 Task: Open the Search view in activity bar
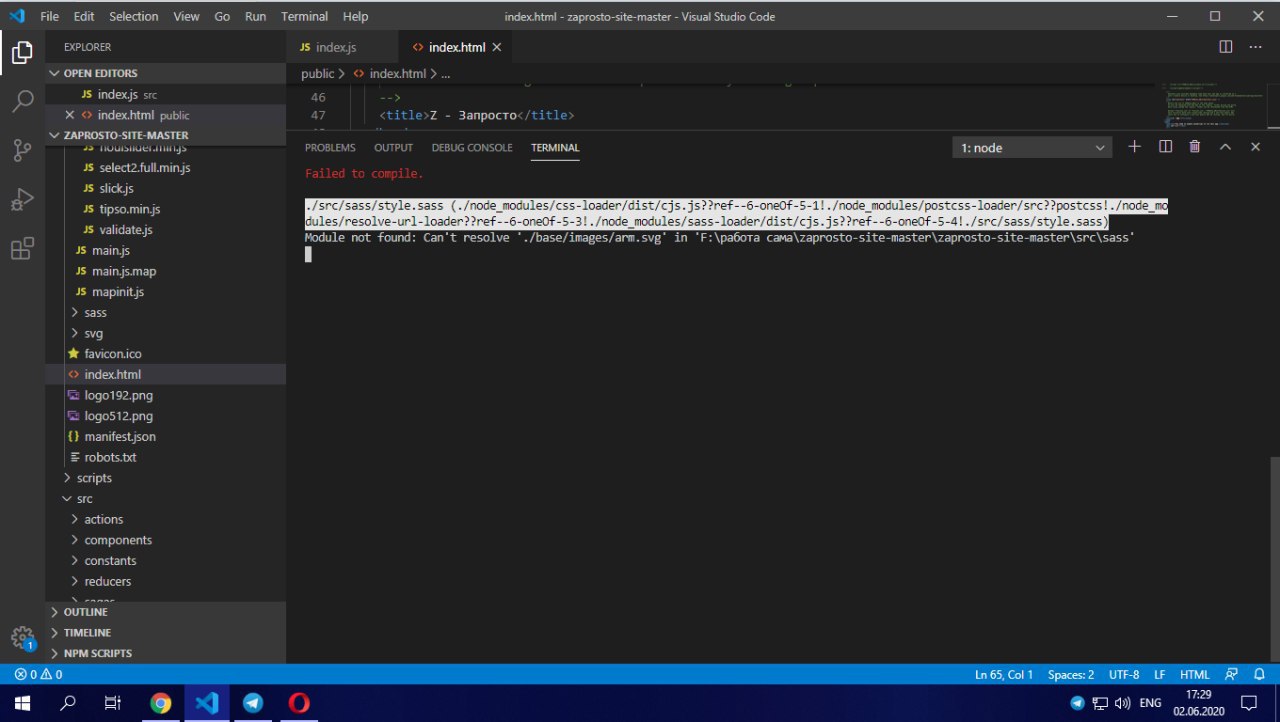[22, 101]
